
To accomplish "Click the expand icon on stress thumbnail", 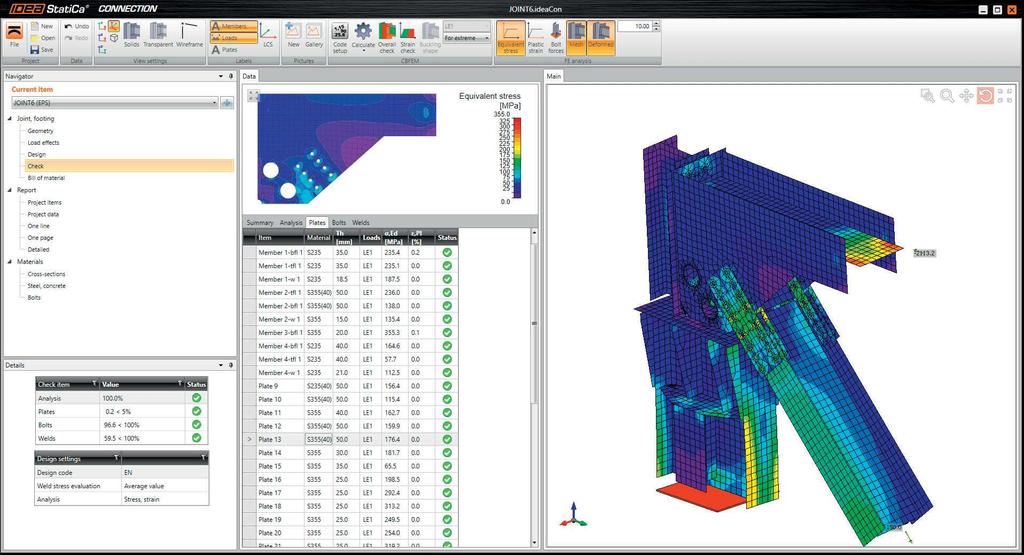I will click(x=253, y=96).
